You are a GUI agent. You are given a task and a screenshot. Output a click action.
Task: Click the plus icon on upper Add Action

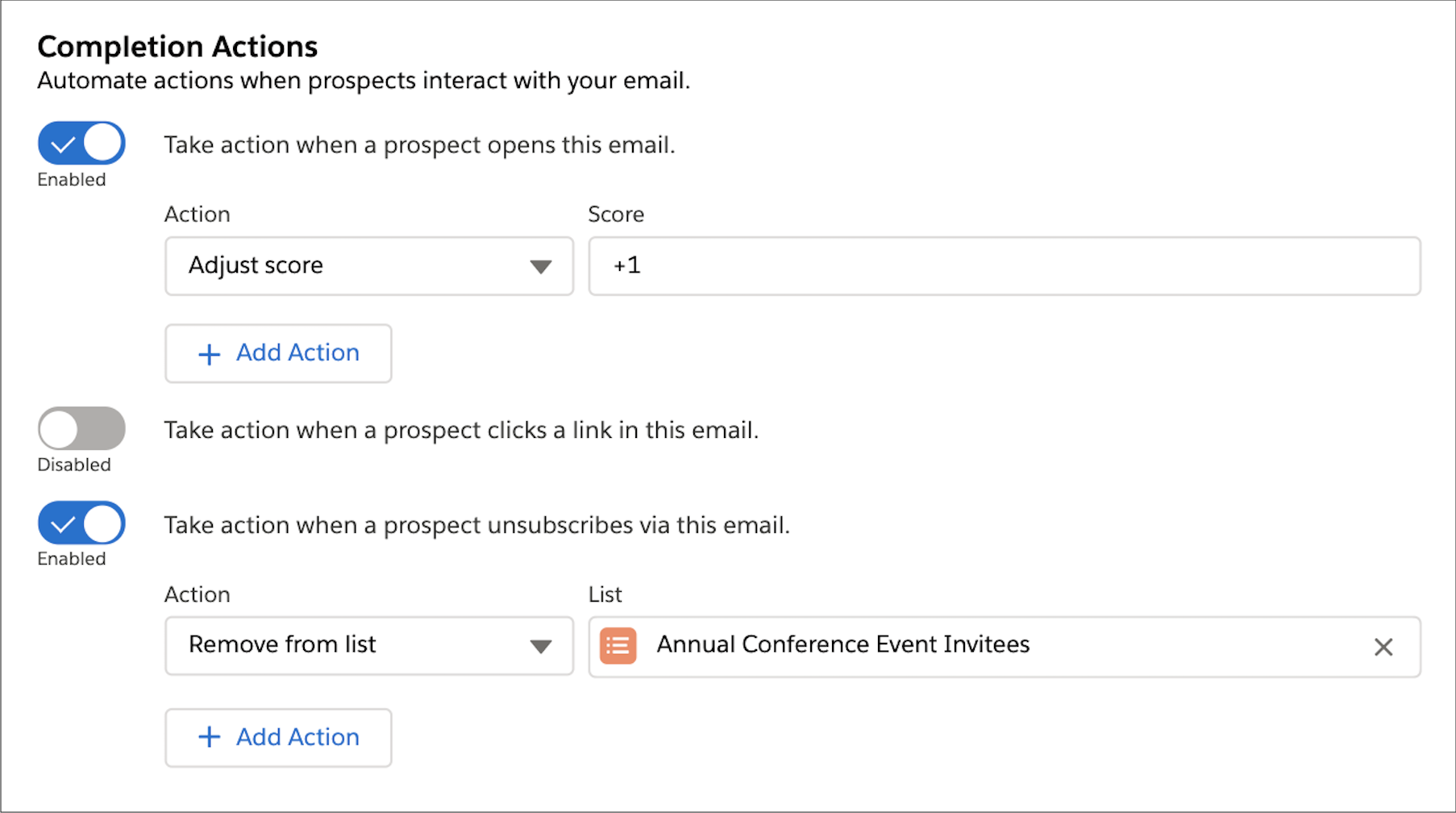pyautogui.click(x=209, y=354)
